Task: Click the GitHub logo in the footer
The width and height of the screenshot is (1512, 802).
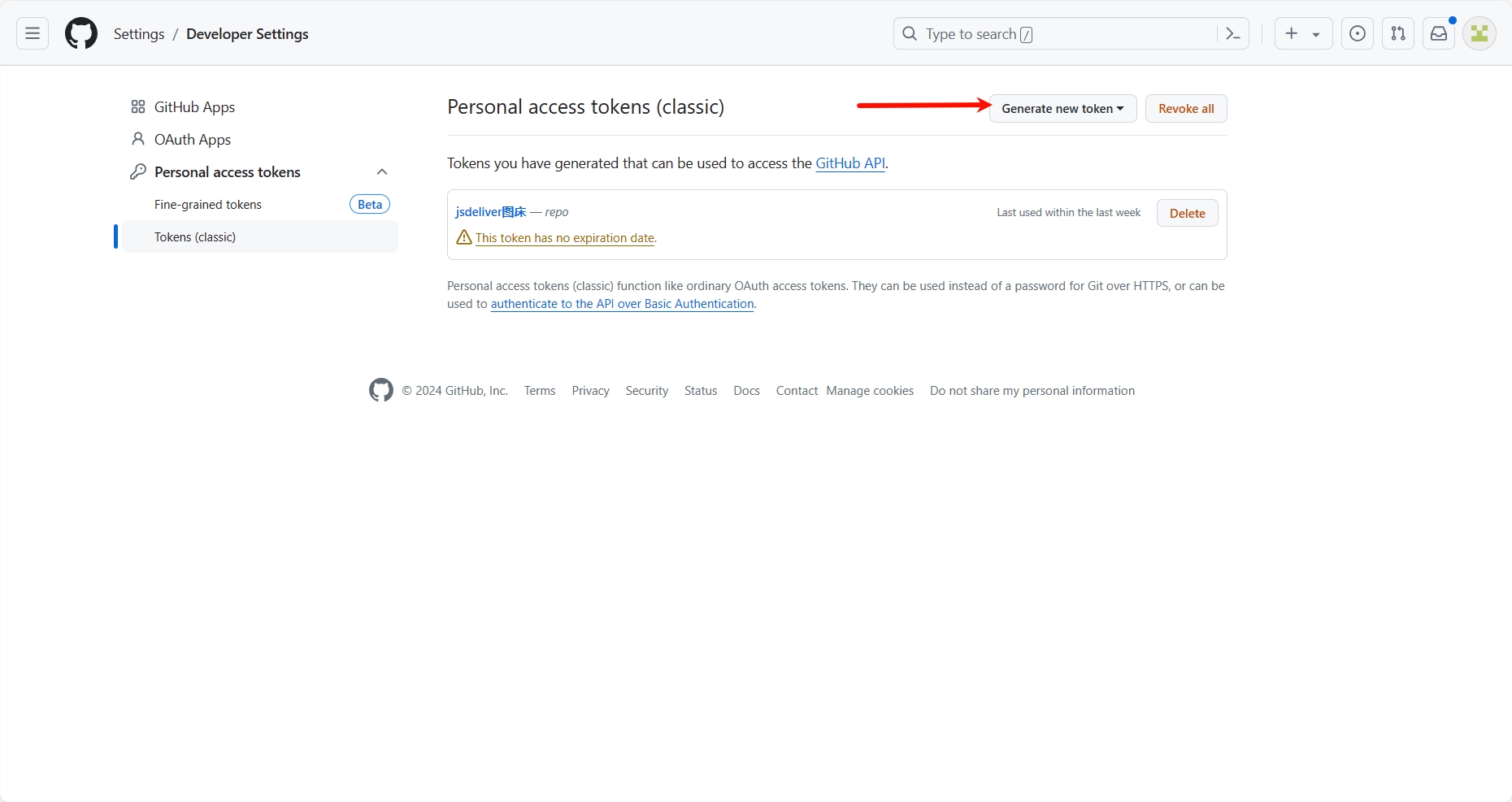Action: click(380, 390)
